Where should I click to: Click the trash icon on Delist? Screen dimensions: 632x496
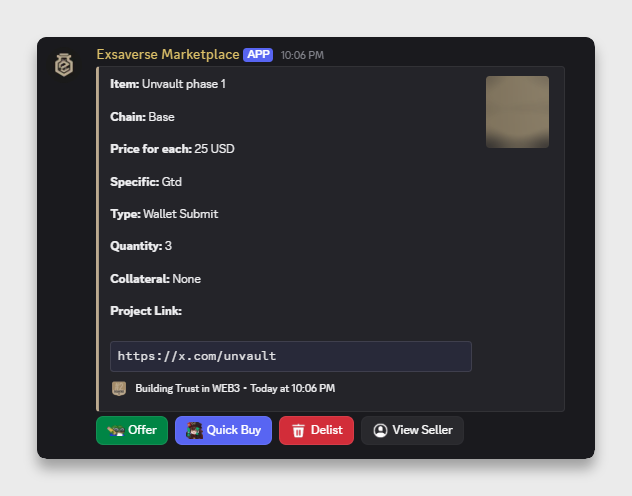coord(298,431)
